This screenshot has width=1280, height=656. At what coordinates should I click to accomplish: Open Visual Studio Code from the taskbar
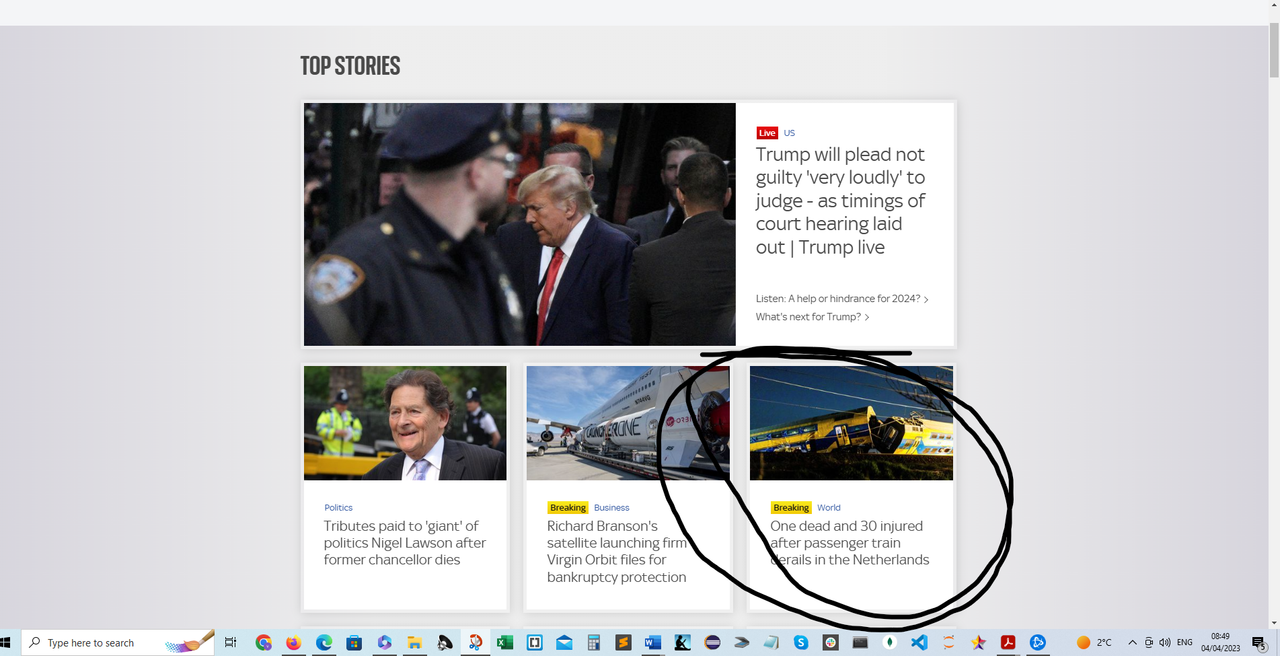pyautogui.click(x=919, y=642)
